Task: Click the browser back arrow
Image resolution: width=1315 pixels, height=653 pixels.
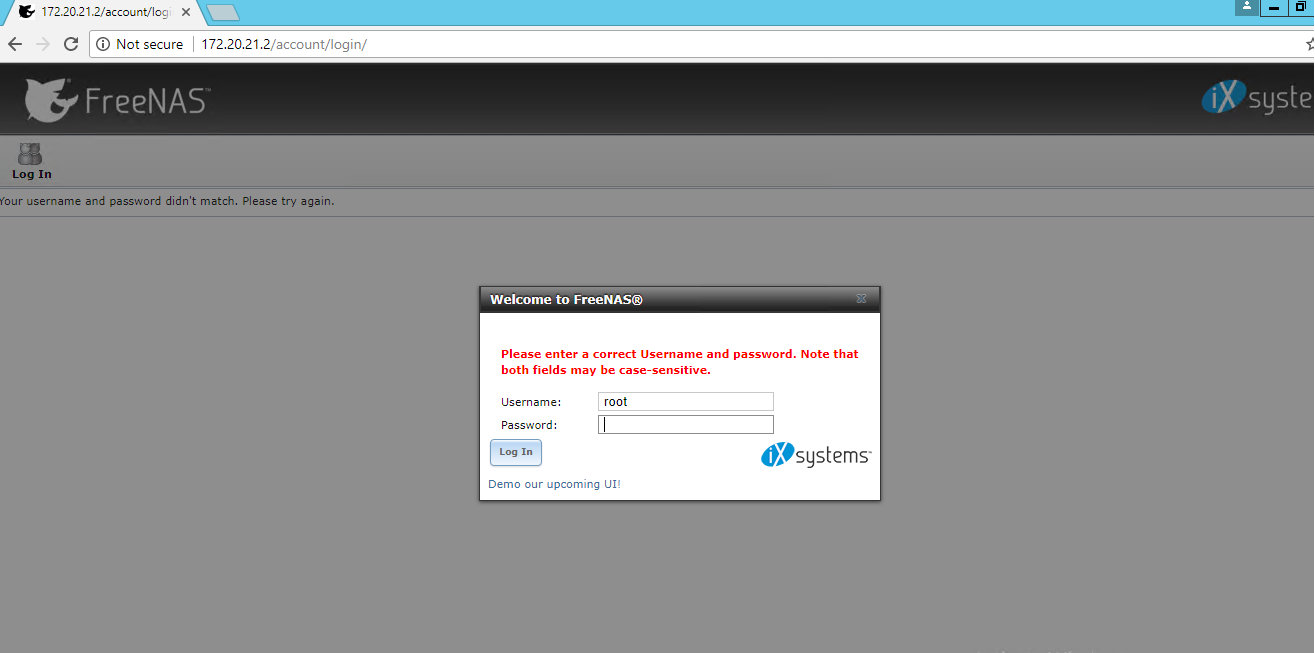Action: pyautogui.click(x=15, y=44)
